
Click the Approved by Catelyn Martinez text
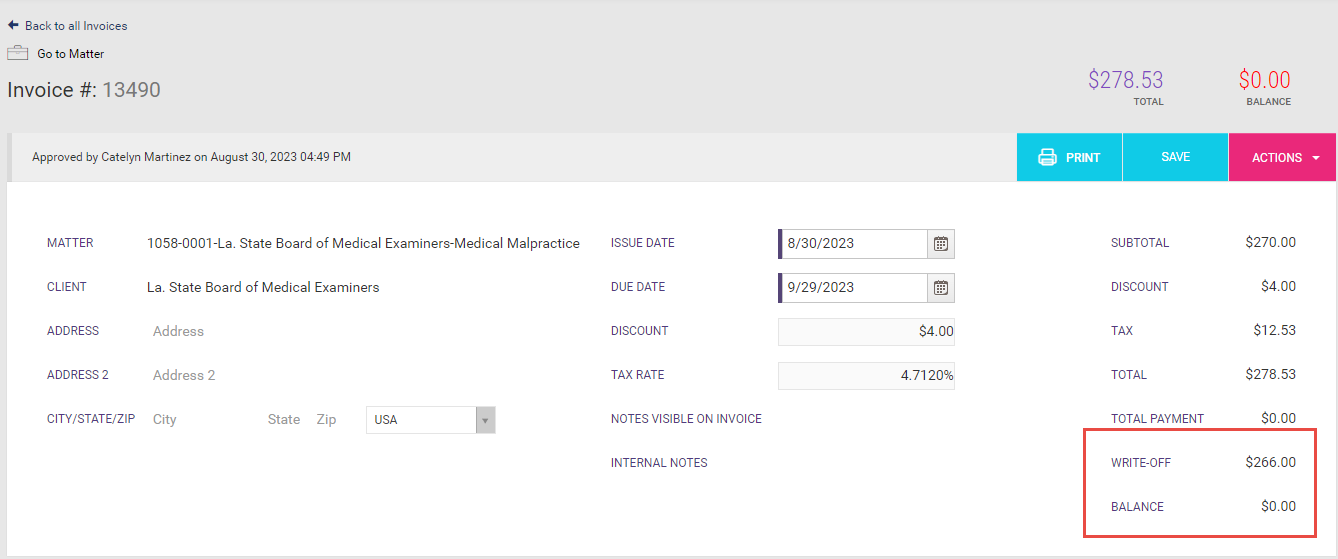(x=191, y=157)
